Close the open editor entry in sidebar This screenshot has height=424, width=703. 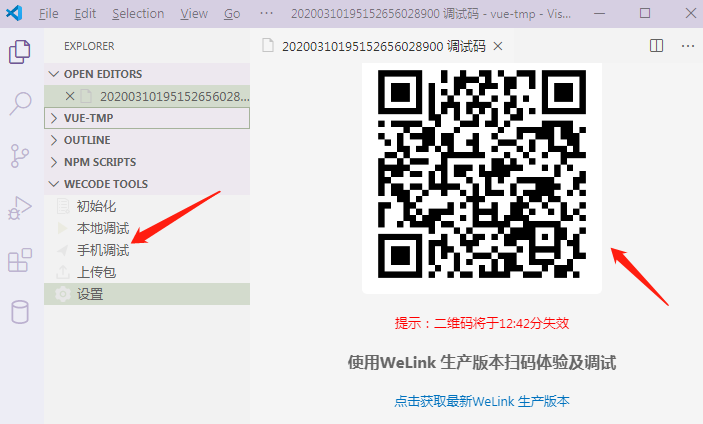pyautogui.click(x=69, y=96)
